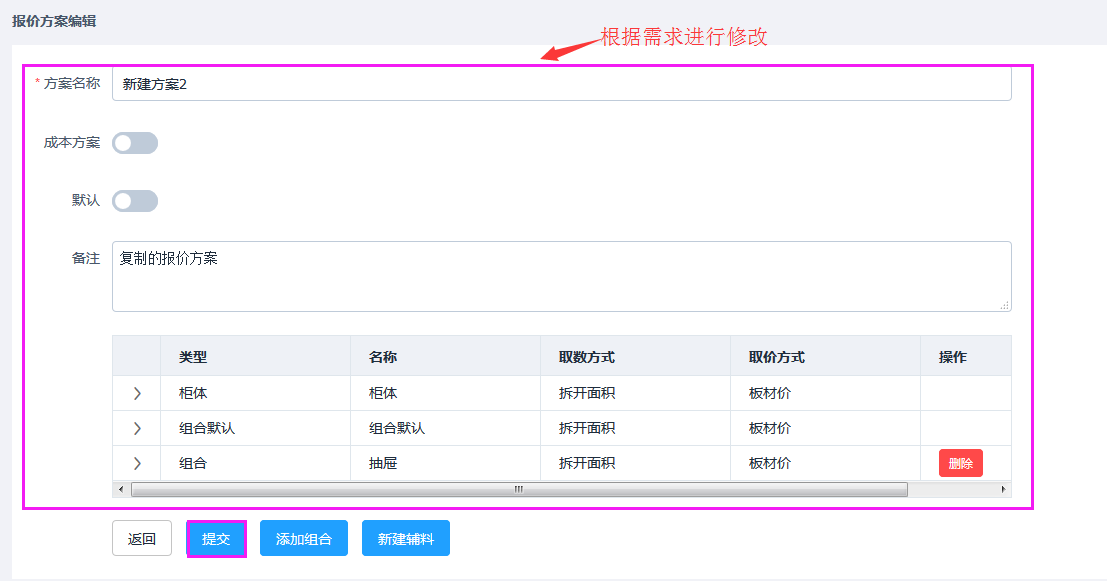Image resolution: width=1107 pixels, height=581 pixels.
Task: Expand the 柜体 row chevron
Action: 137,394
